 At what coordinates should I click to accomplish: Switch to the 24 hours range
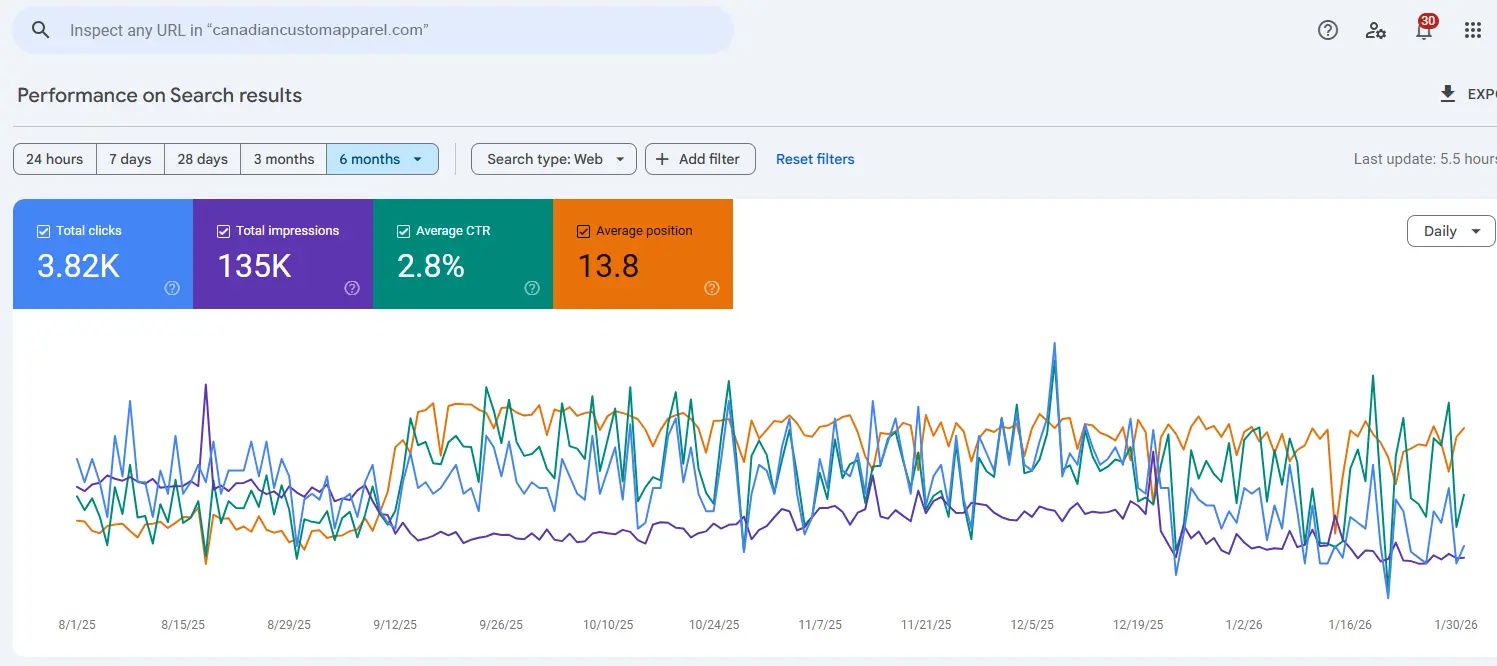(x=55, y=159)
